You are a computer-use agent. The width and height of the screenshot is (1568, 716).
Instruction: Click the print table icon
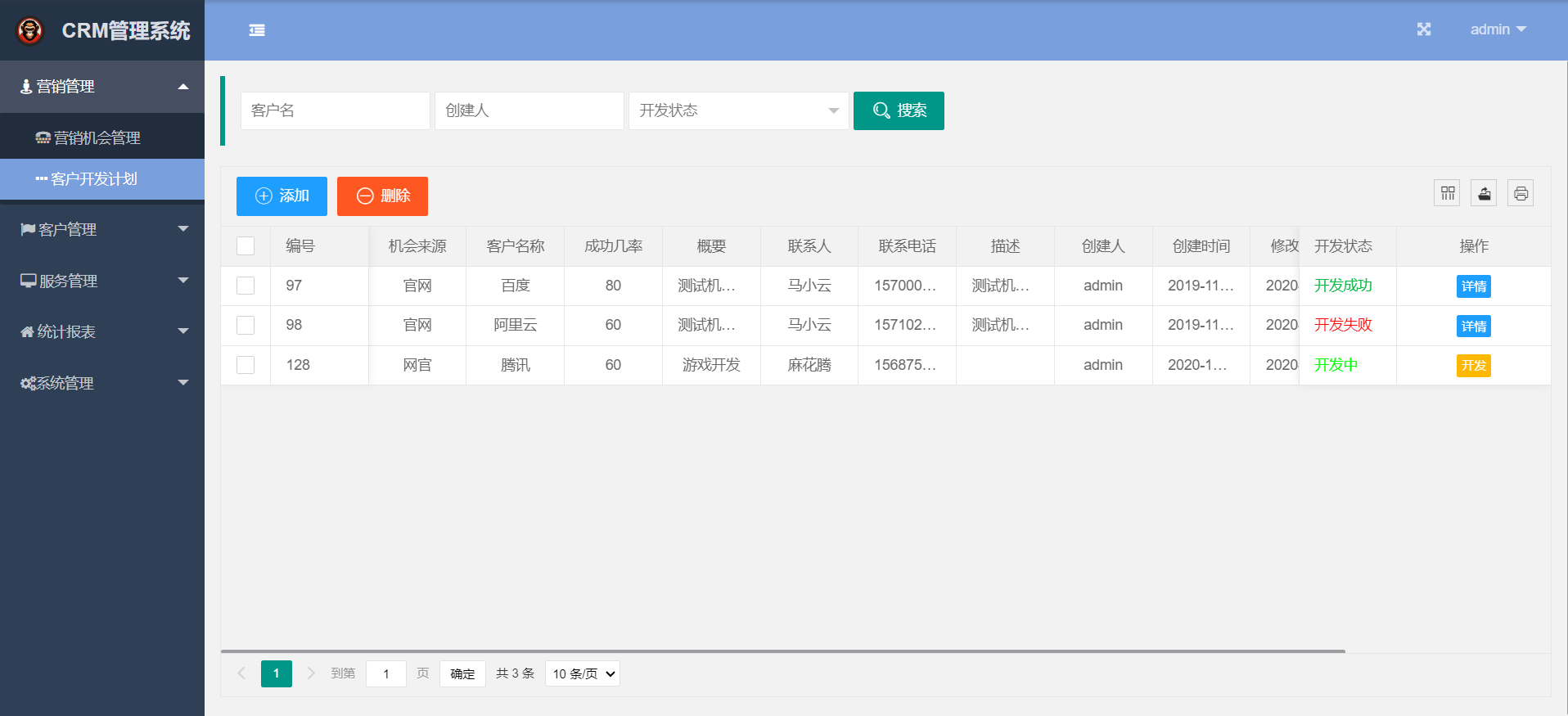click(x=1521, y=193)
